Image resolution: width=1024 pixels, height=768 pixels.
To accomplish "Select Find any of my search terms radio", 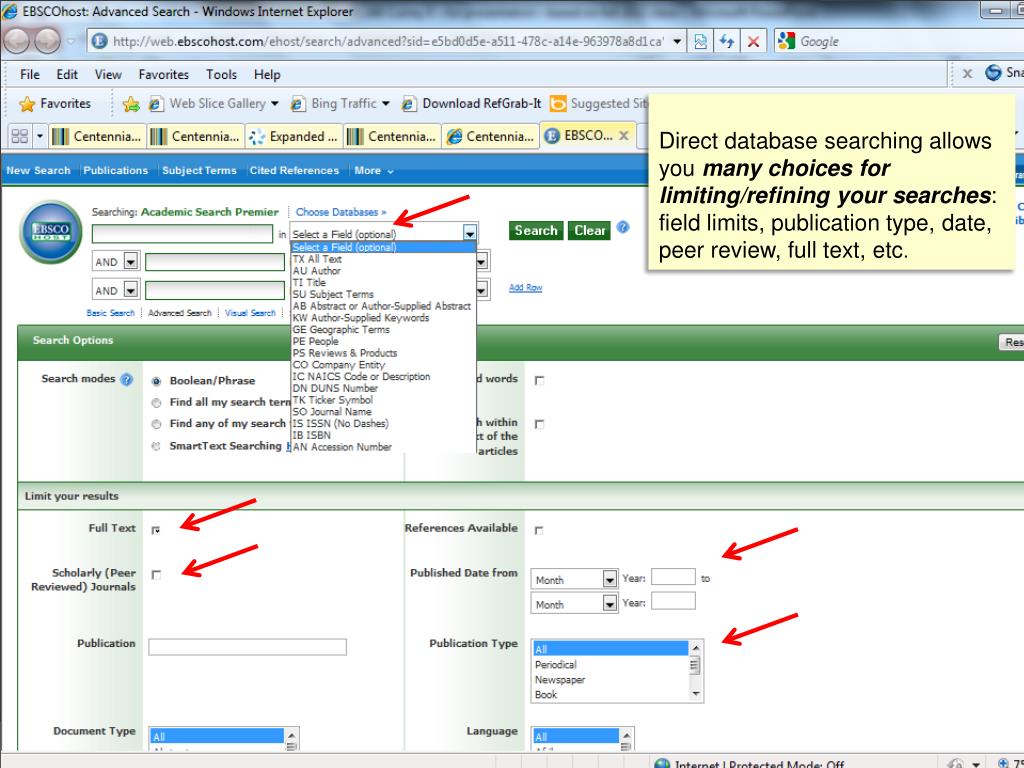I will click(156, 424).
